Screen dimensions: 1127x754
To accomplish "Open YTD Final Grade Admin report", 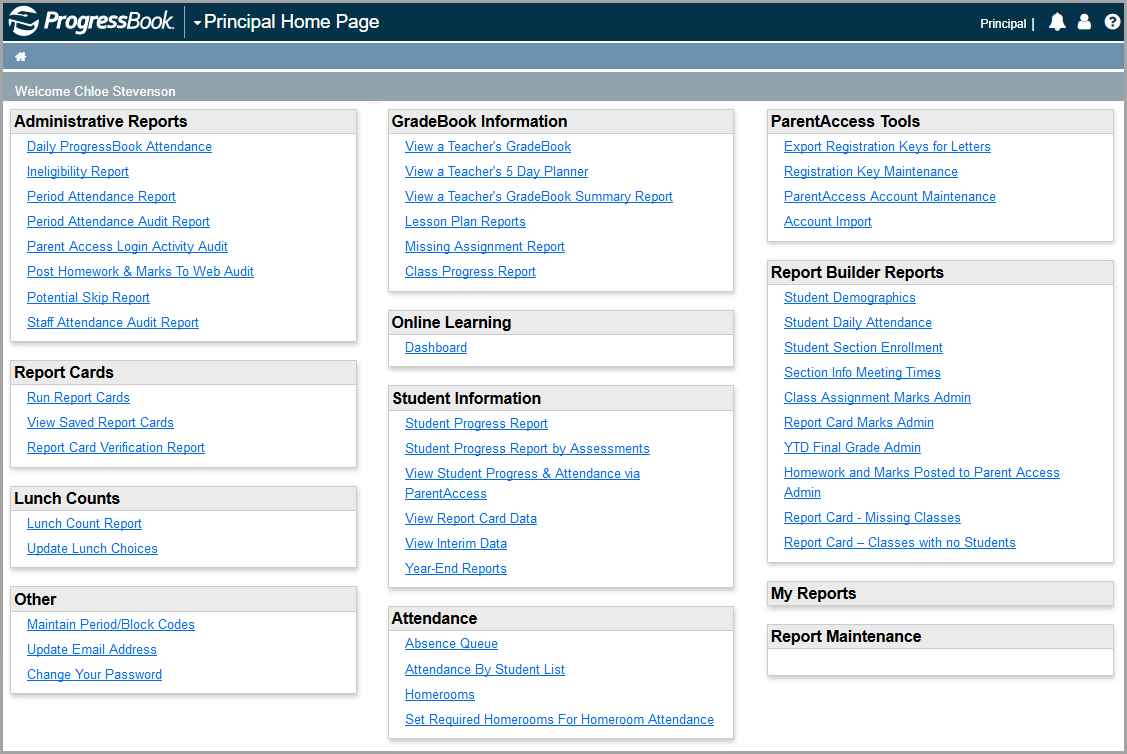I will pos(852,448).
